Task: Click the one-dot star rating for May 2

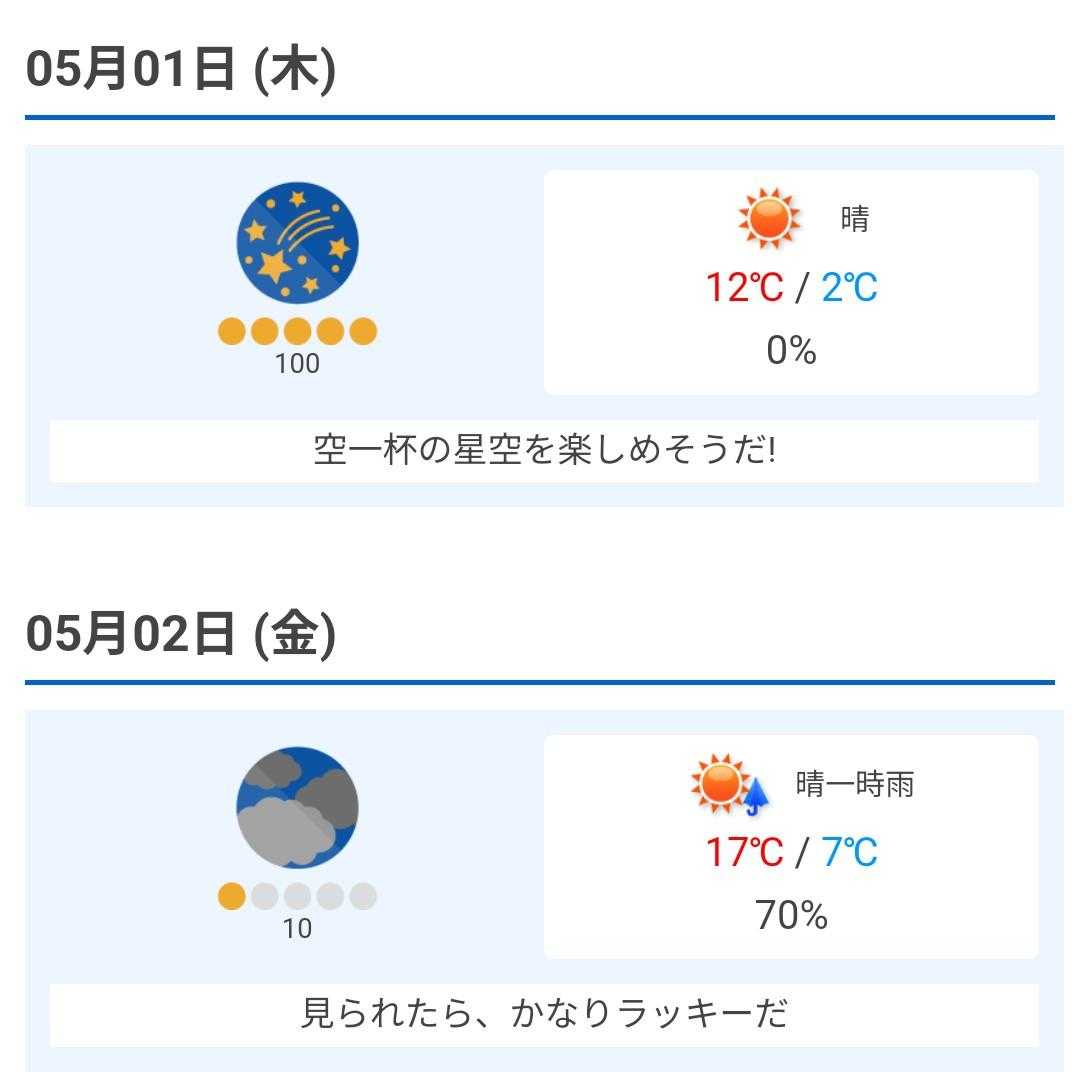Action: point(297,896)
